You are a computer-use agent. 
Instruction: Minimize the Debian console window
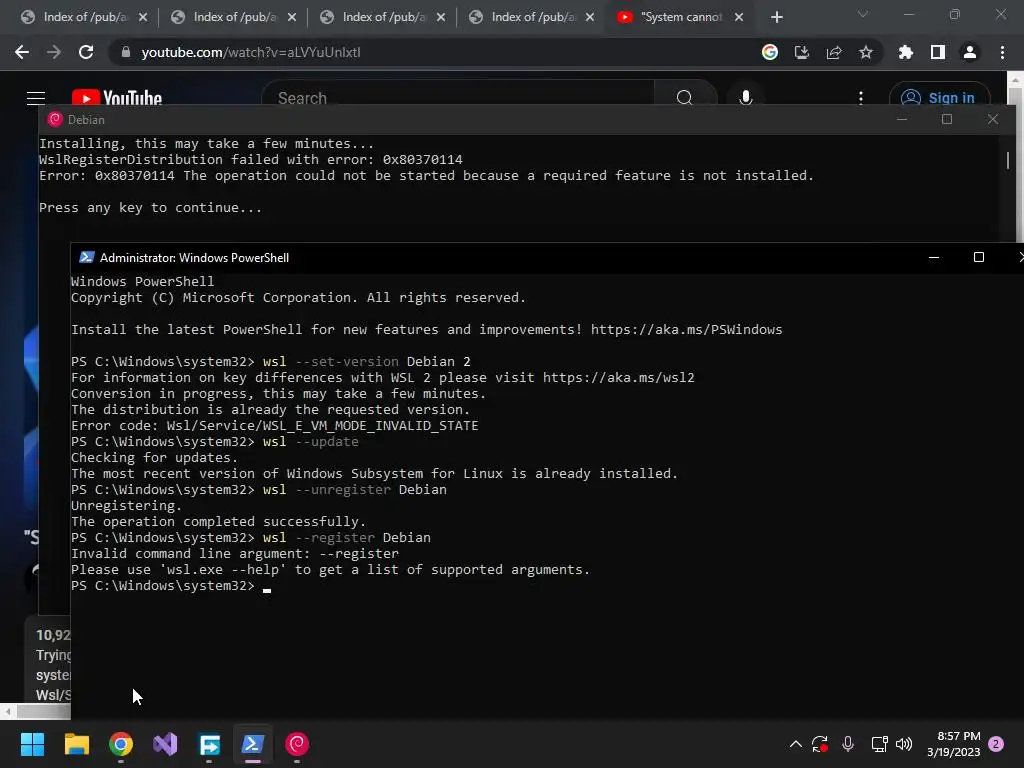coord(902,119)
